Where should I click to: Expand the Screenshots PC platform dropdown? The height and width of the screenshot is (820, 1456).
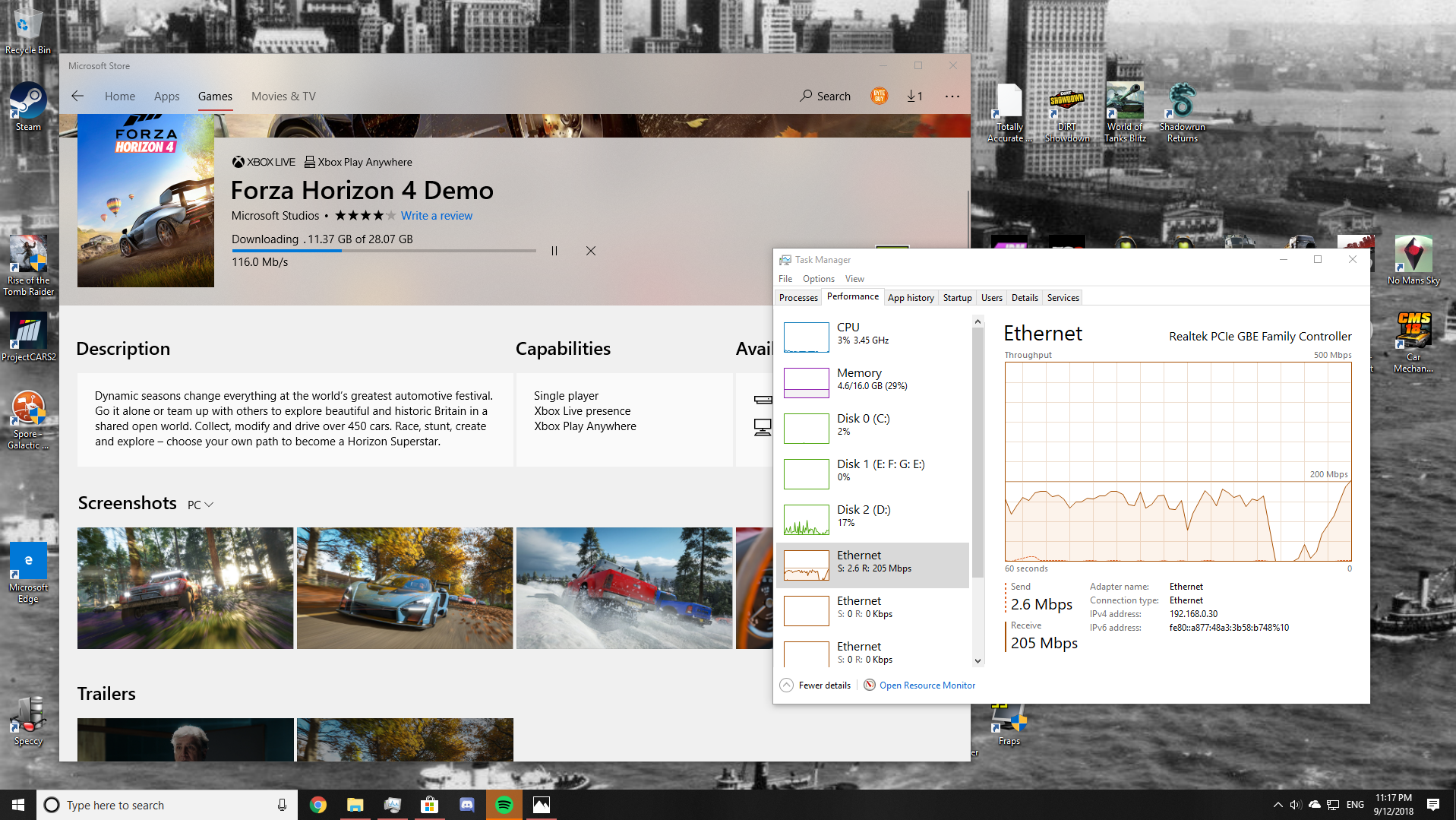pyautogui.click(x=201, y=505)
